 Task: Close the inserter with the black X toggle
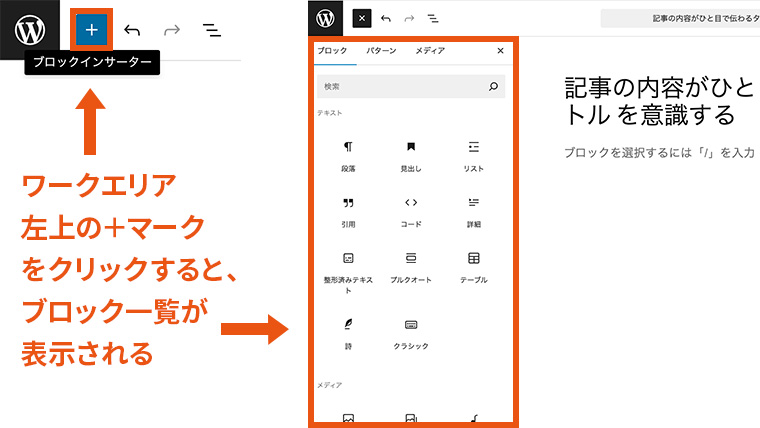point(362,18)
